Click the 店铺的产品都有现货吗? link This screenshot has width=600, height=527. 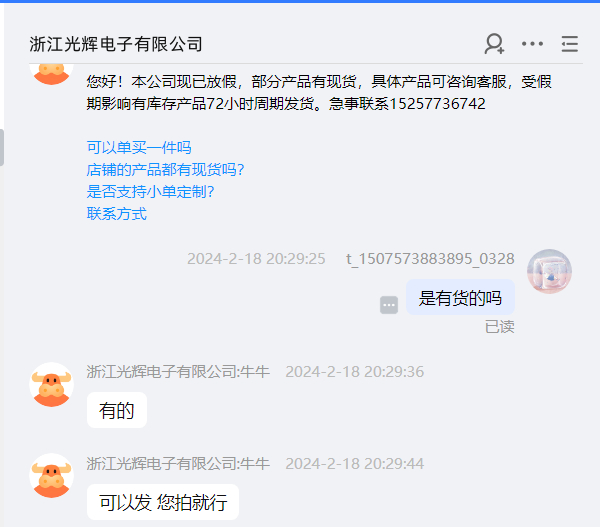coord(165,170)
